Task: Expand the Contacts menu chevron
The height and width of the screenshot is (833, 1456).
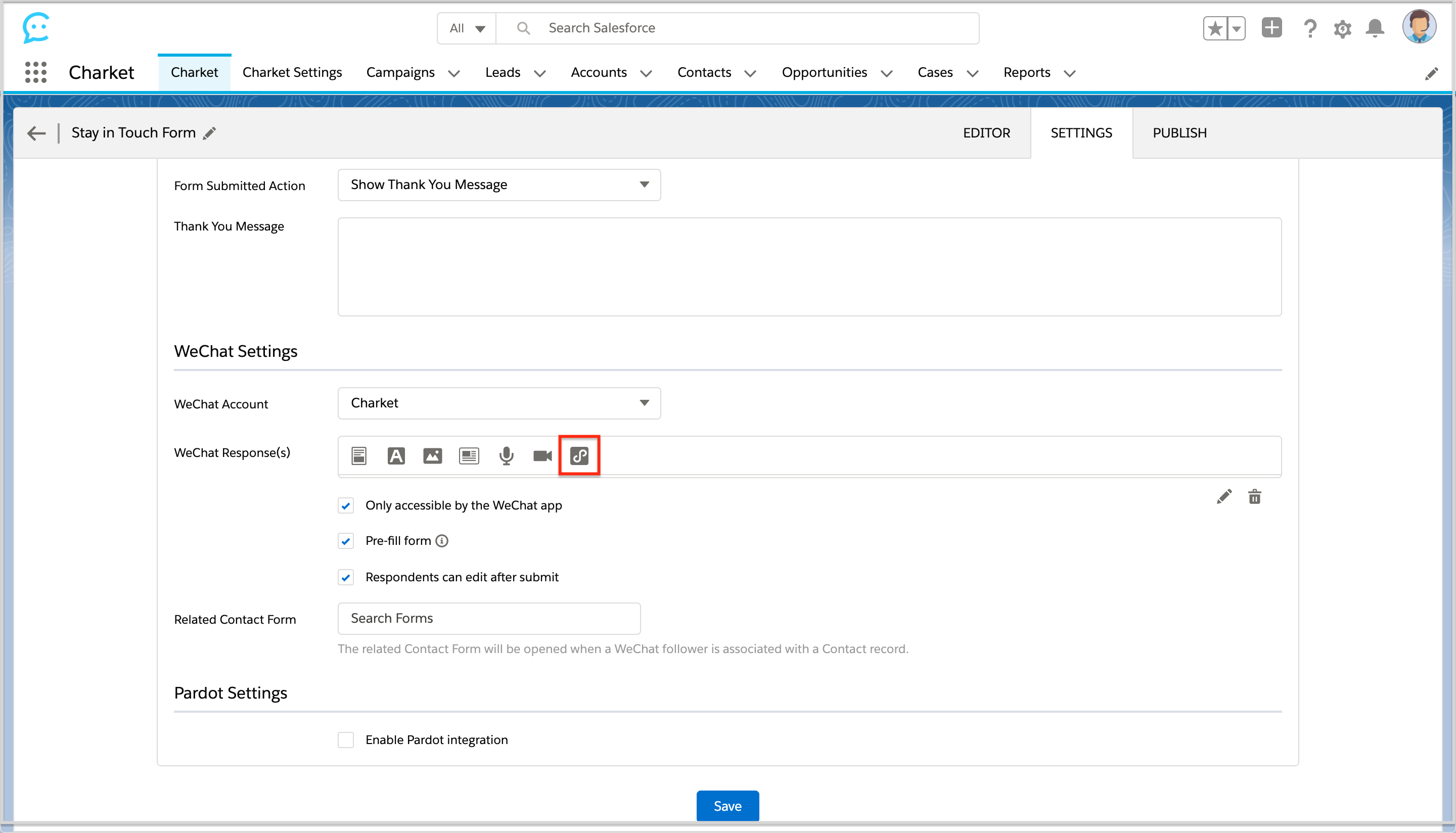Action: tap(750, 73)
